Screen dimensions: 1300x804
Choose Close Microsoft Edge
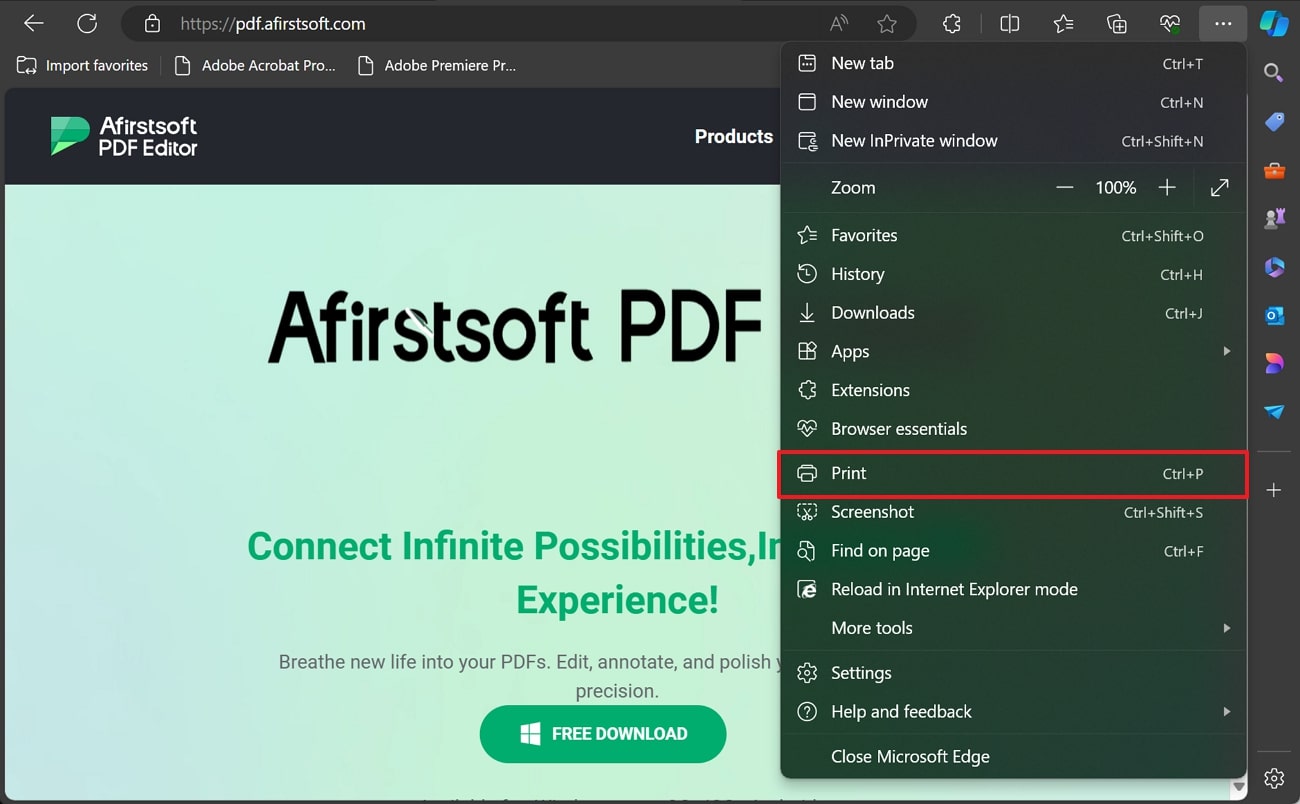click(1013, 757)
